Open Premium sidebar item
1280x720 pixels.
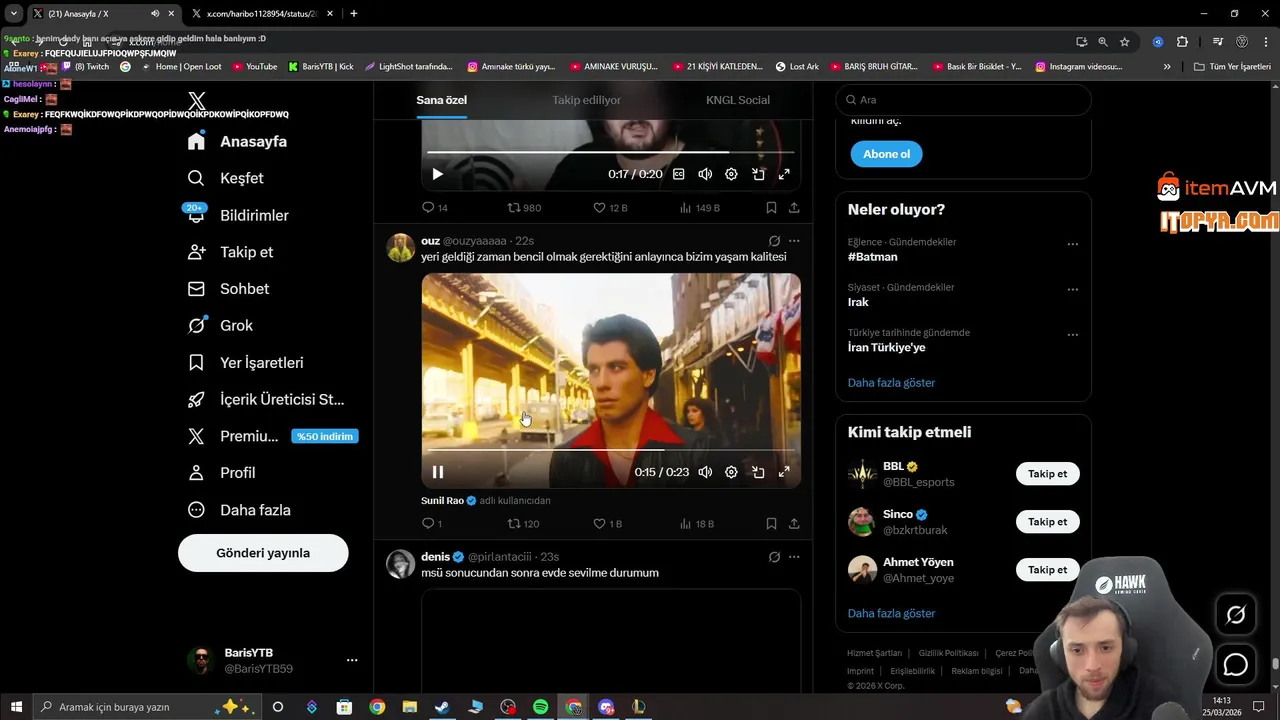pyautogui.click(x=272, y=436)
